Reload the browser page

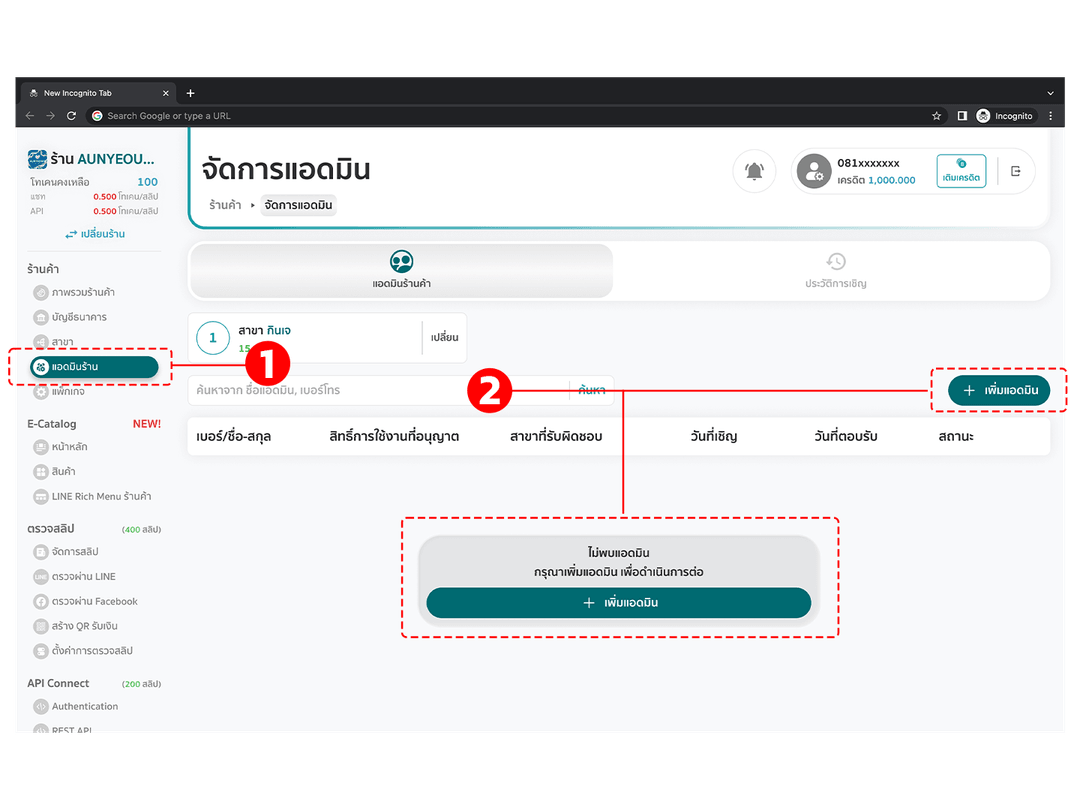[x=71, y=116]
